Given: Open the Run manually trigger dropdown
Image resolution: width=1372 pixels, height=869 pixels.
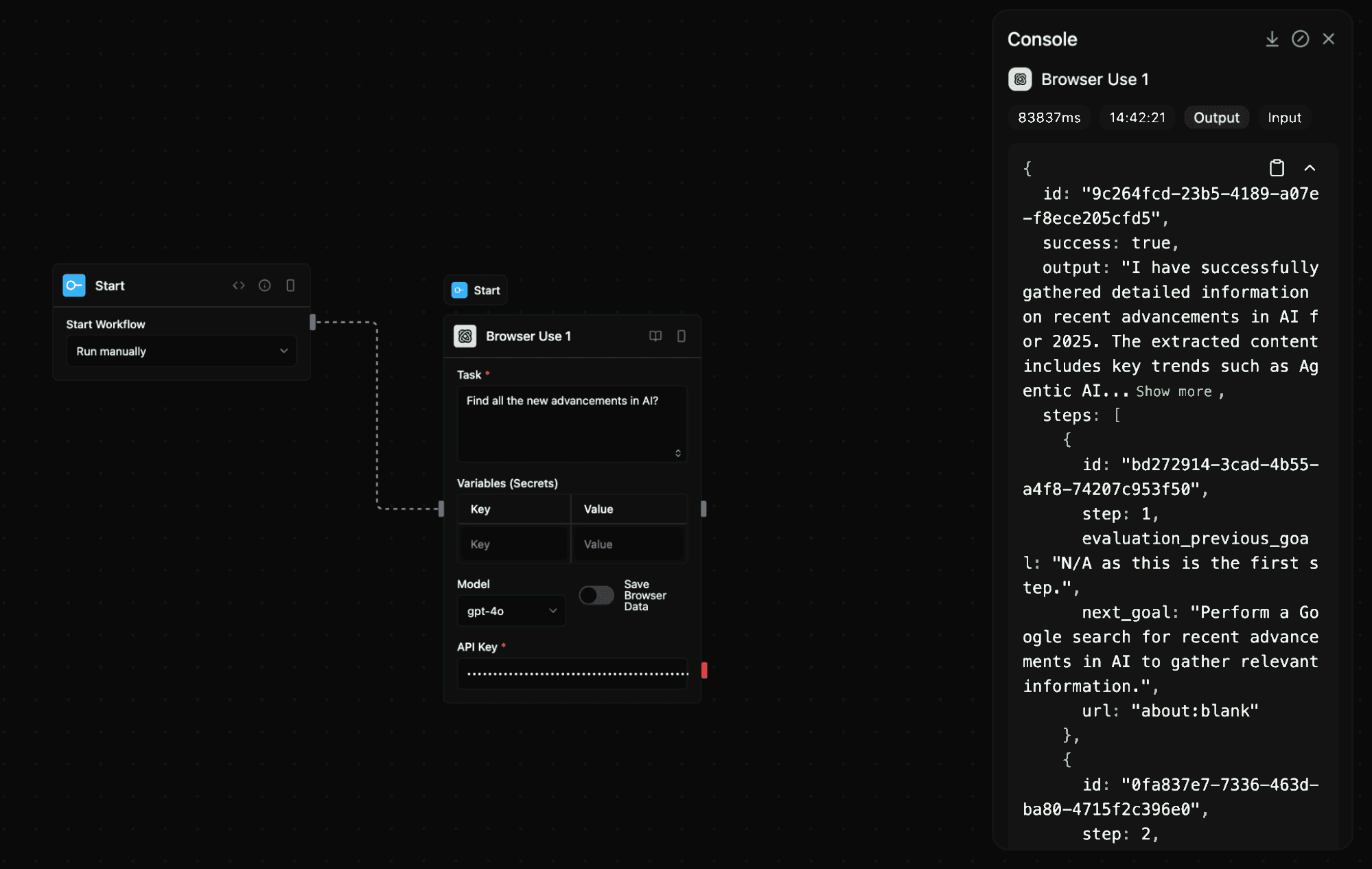Looking at the screenshot, I should (x=181, y=351).
